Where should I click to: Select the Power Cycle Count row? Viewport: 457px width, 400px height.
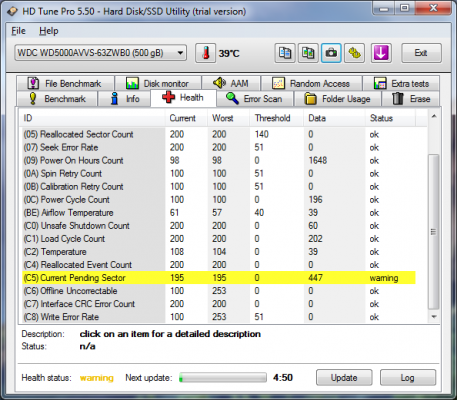point(219,199)
